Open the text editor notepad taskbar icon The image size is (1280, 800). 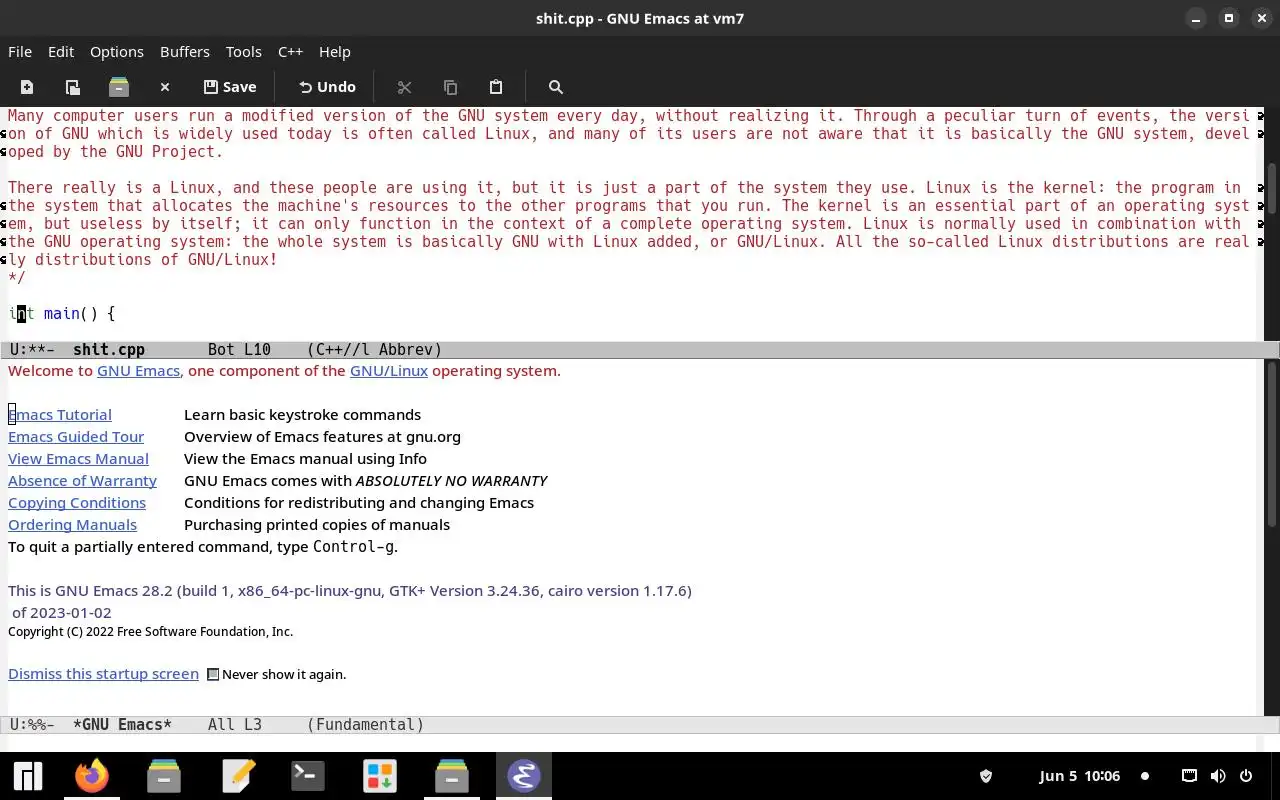238,776
